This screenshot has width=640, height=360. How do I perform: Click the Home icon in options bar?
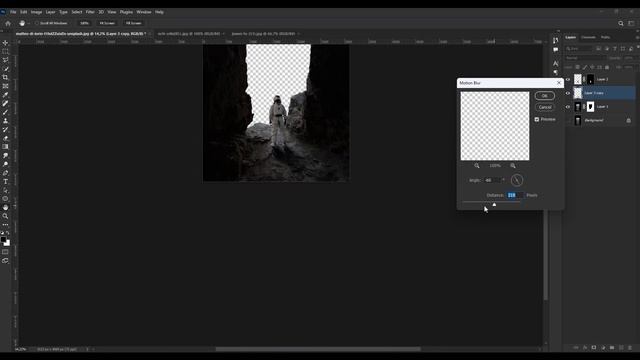coord(8,23)
